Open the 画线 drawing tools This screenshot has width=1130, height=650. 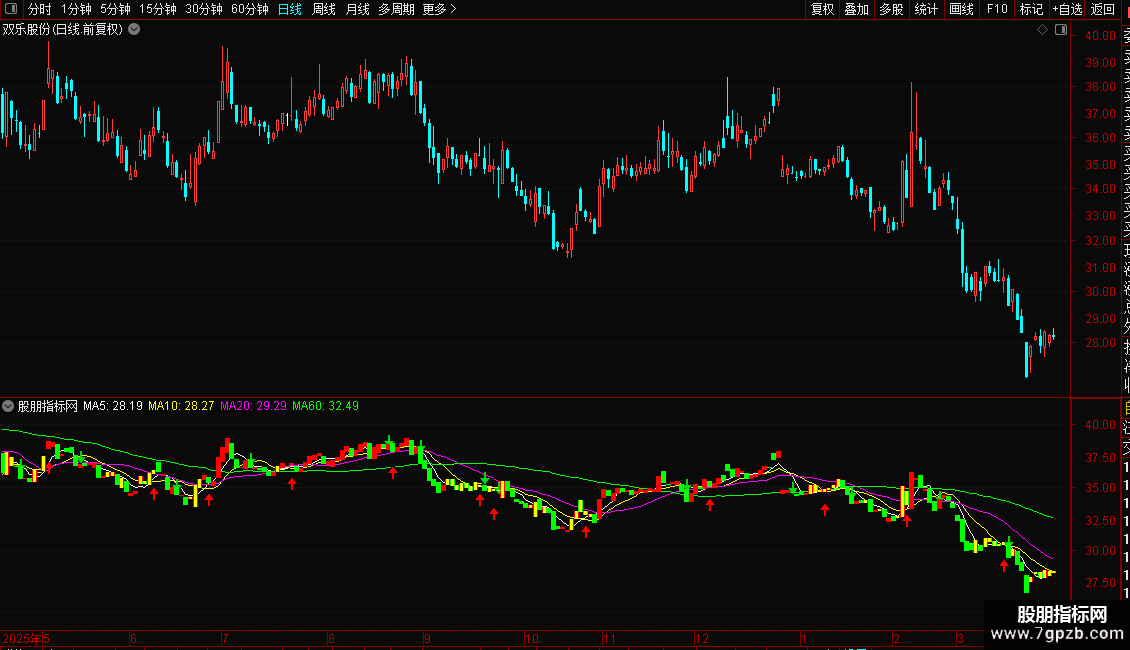(x=961, y=9)
